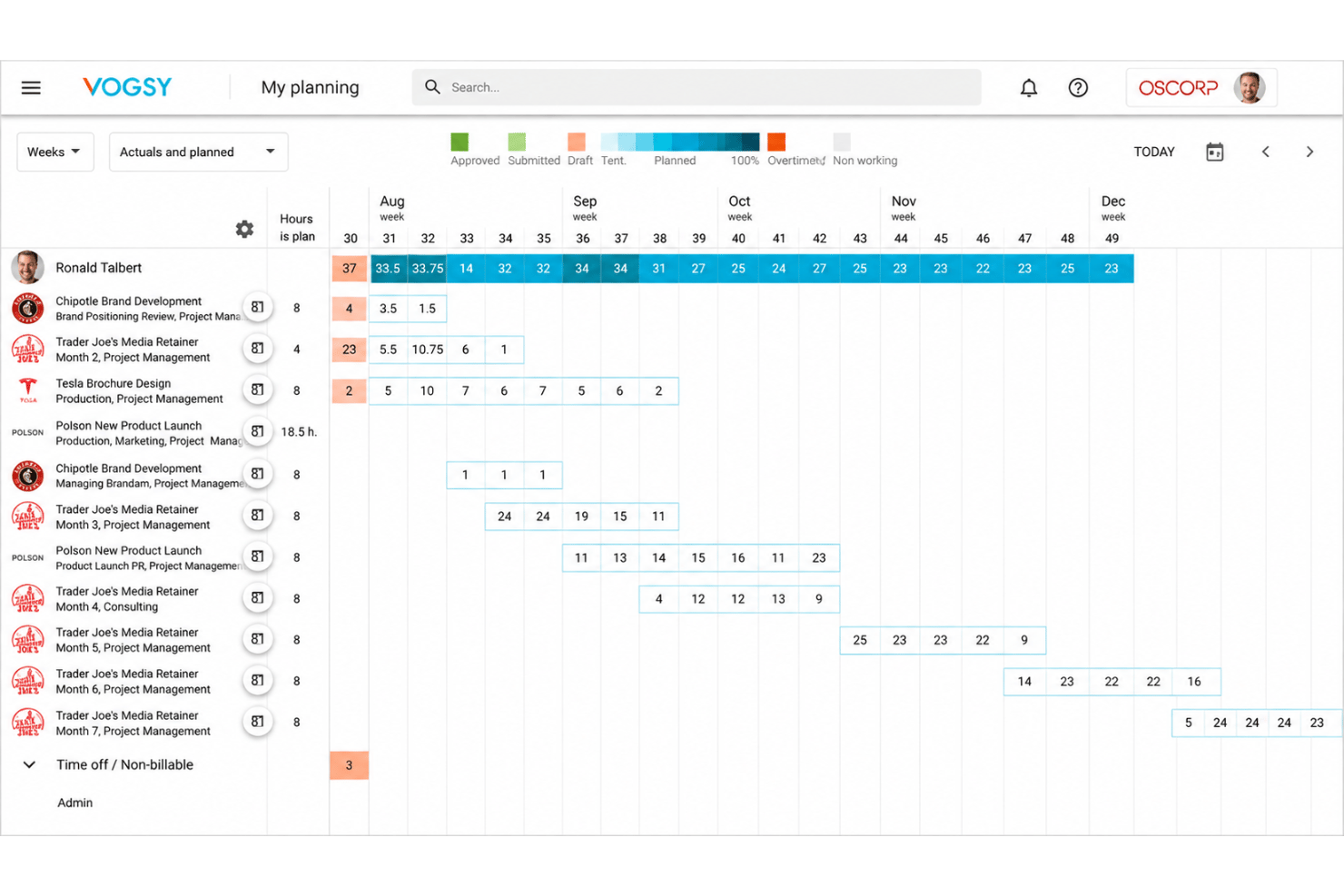
Task: Select Ronald Talbert name row
Action: point(99,268)
